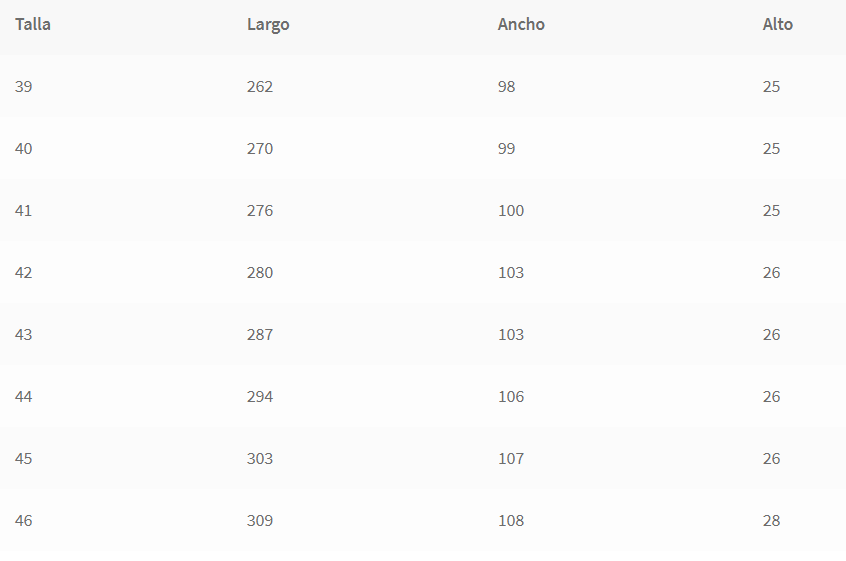Select the size 44 cell
The image size is (846, 561).
point(24,397)
